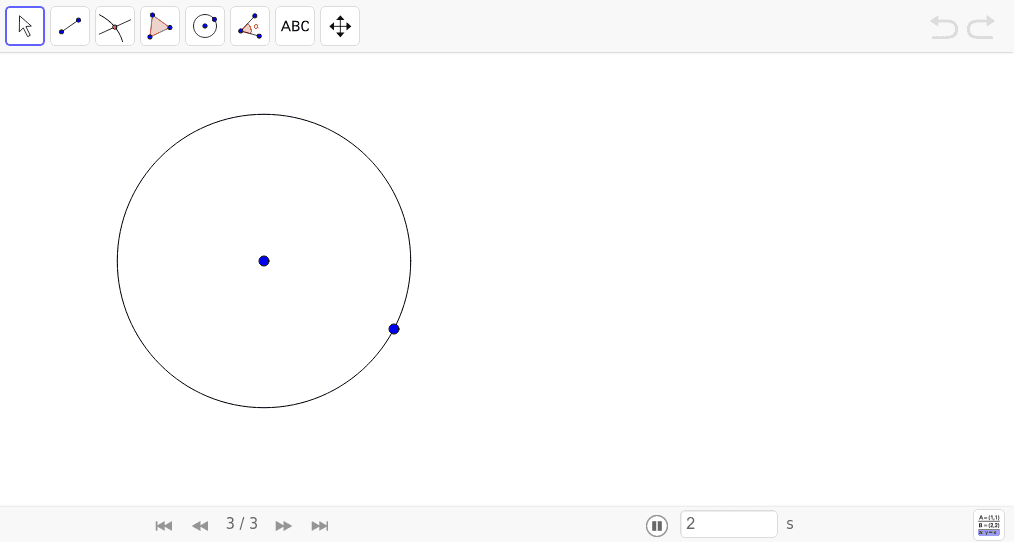1015x543 pixels.
Task: Select Circle with Center through Point tool
Action: (x=205, y=27)
